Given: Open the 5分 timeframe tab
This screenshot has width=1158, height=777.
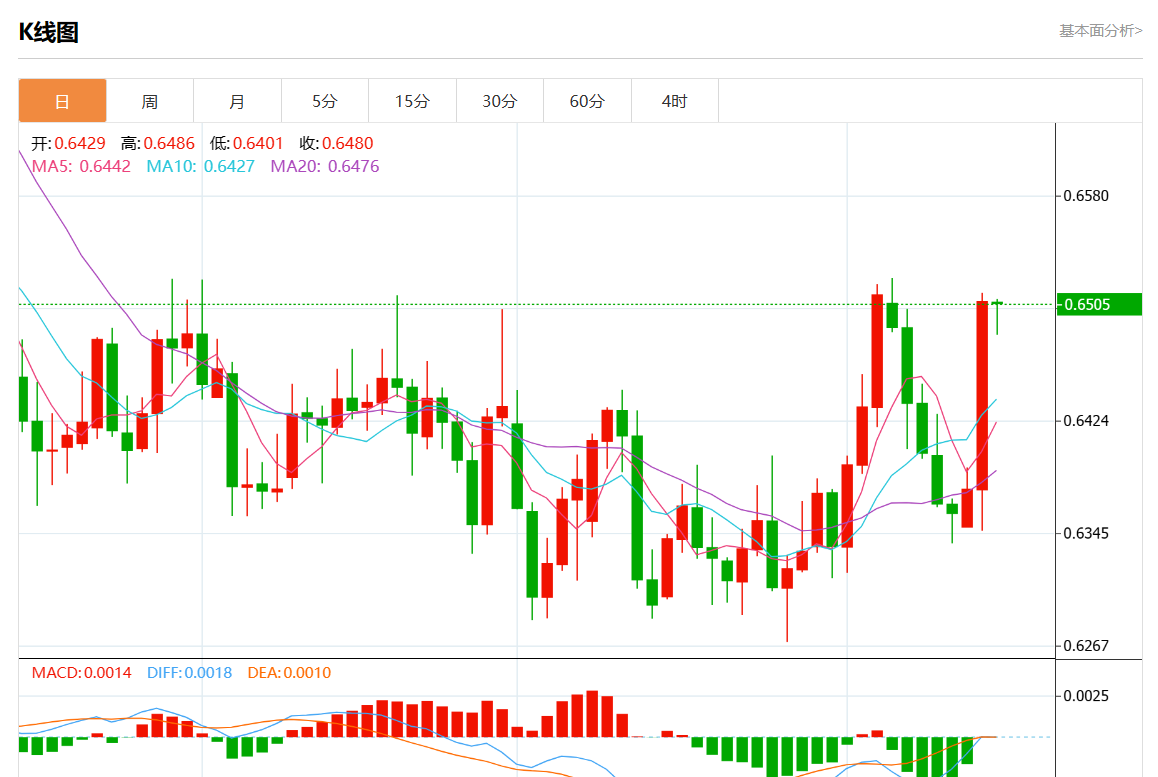Looking at the screenshot, I should tap(325, 100).
